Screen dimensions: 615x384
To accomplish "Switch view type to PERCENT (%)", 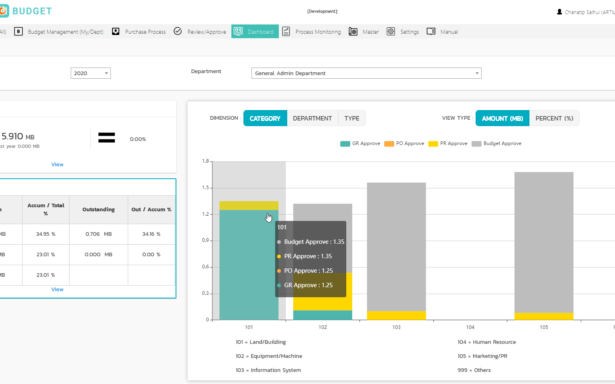I will point(554,118).
